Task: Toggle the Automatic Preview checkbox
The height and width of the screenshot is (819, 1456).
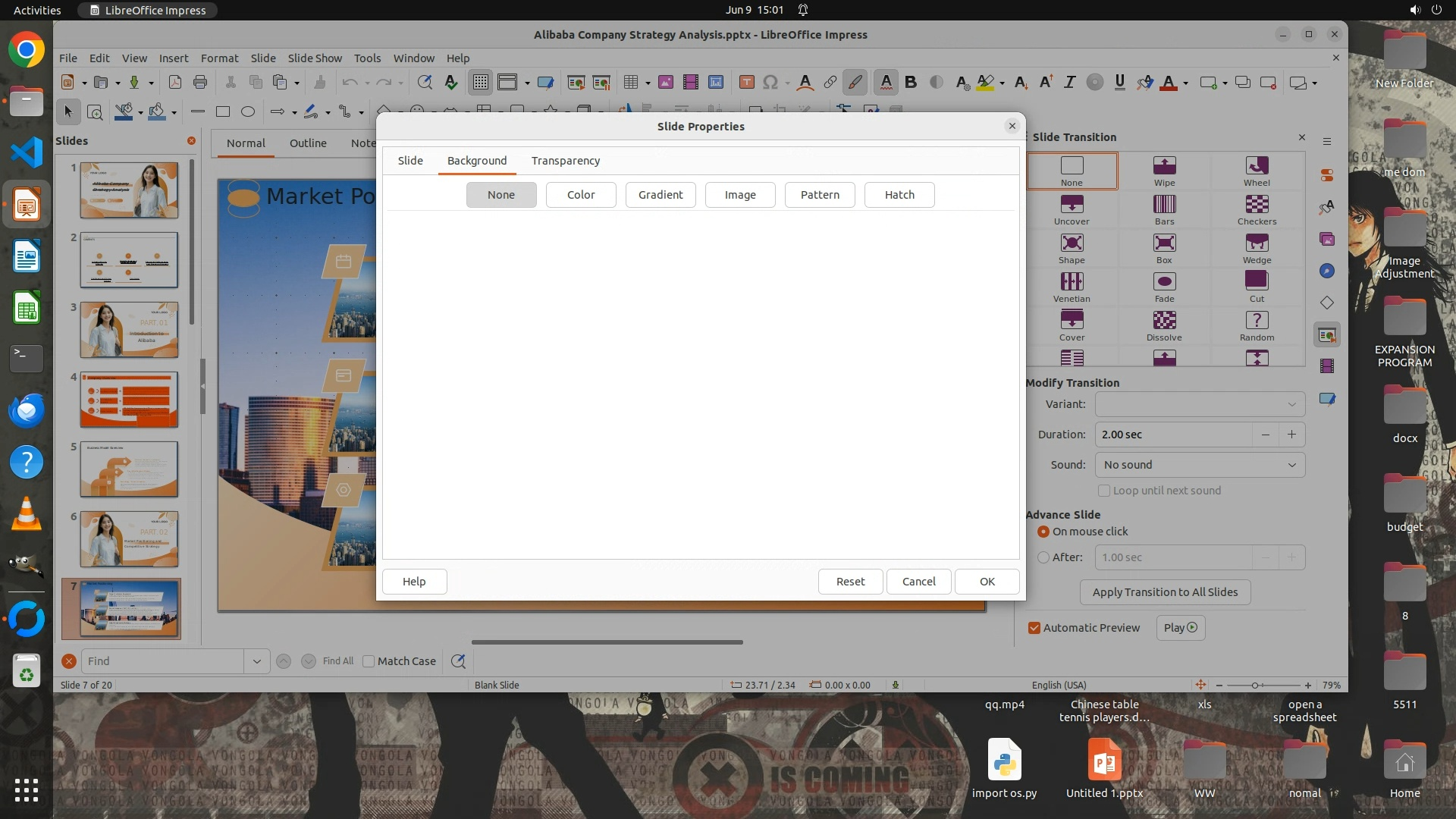Action: (x=1034, y=628)
